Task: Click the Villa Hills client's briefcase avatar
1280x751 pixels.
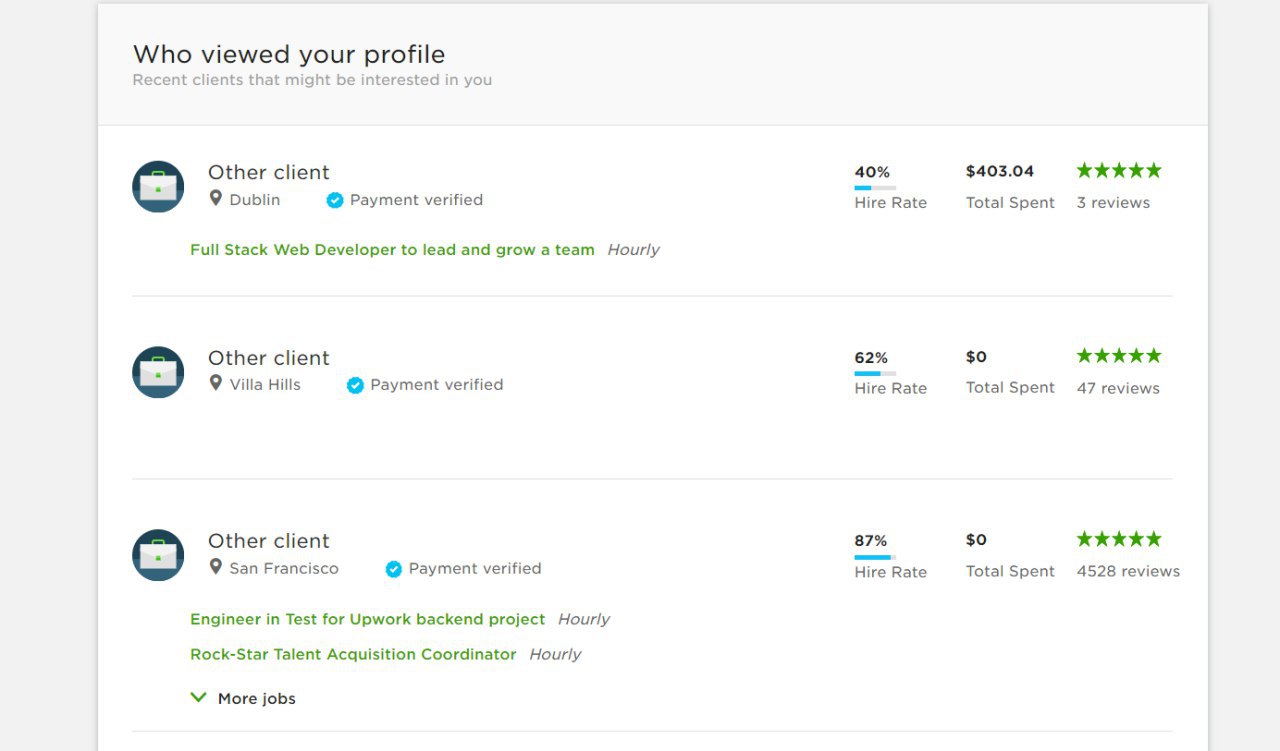Action: coord(158,372)
